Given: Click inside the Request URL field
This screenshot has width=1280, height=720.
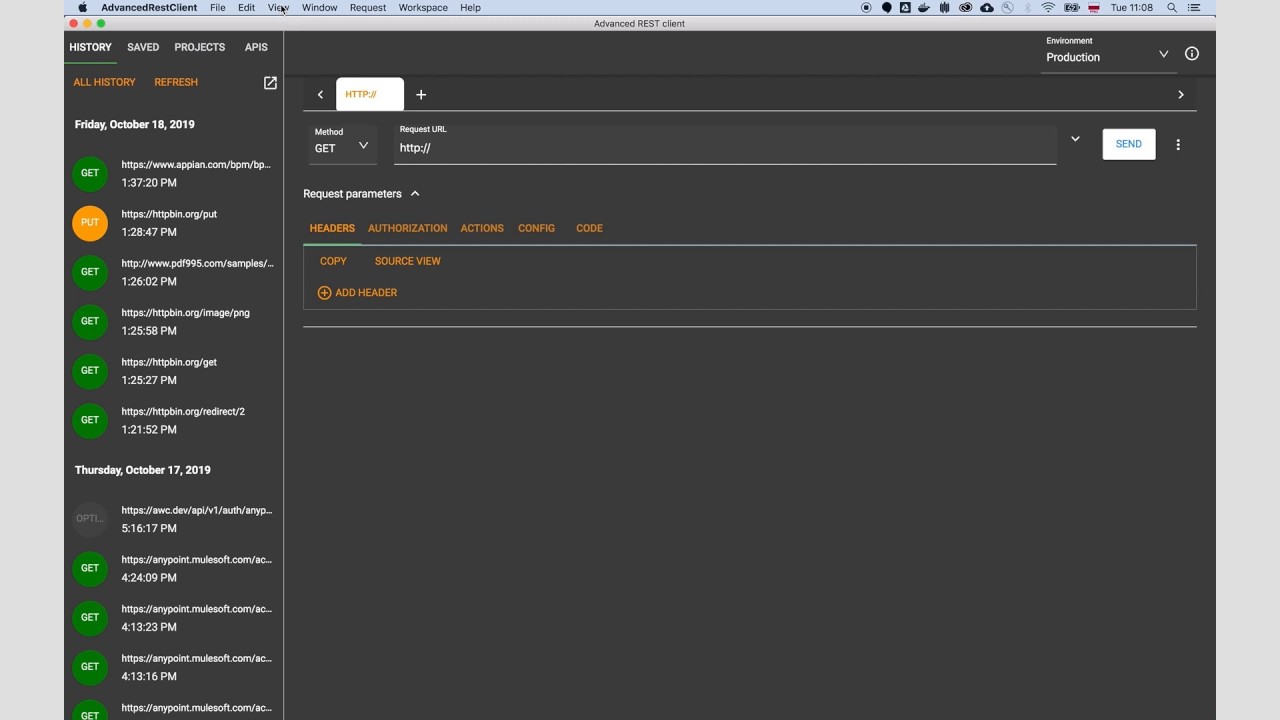Looking at the screenshot, I should (x=700, y=147).
